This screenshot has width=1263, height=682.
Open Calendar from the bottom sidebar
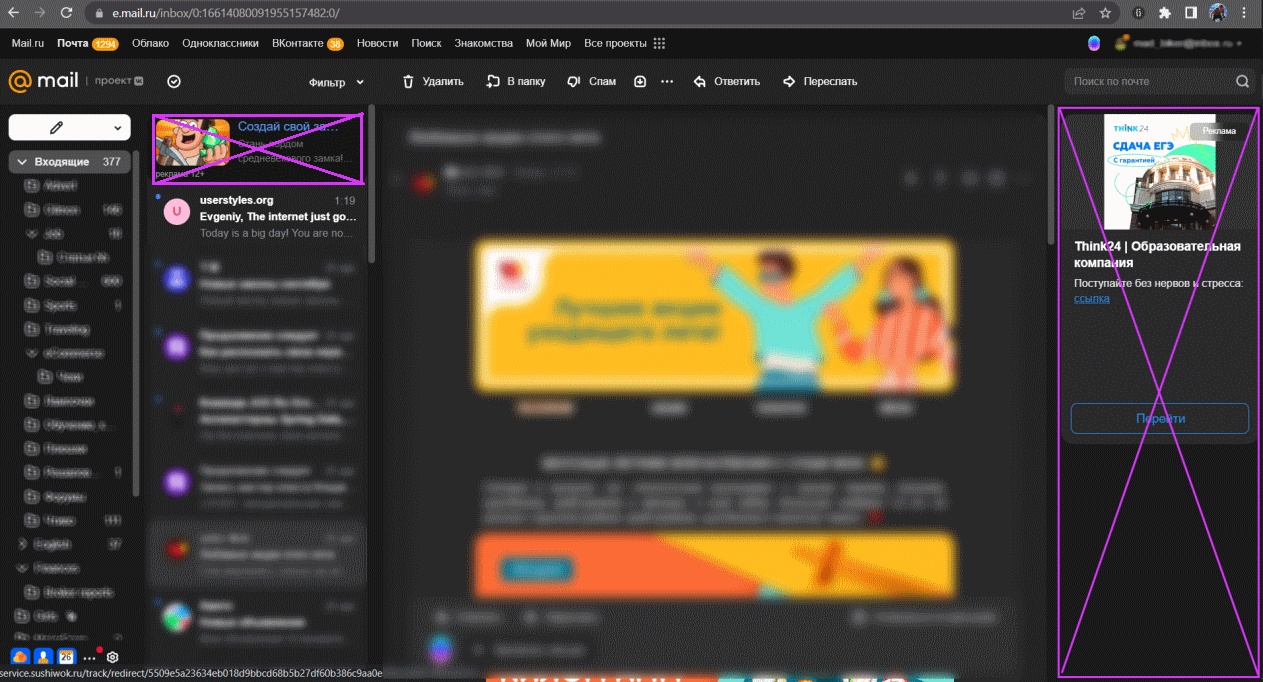pyautogui.click(x=66, y=655)
